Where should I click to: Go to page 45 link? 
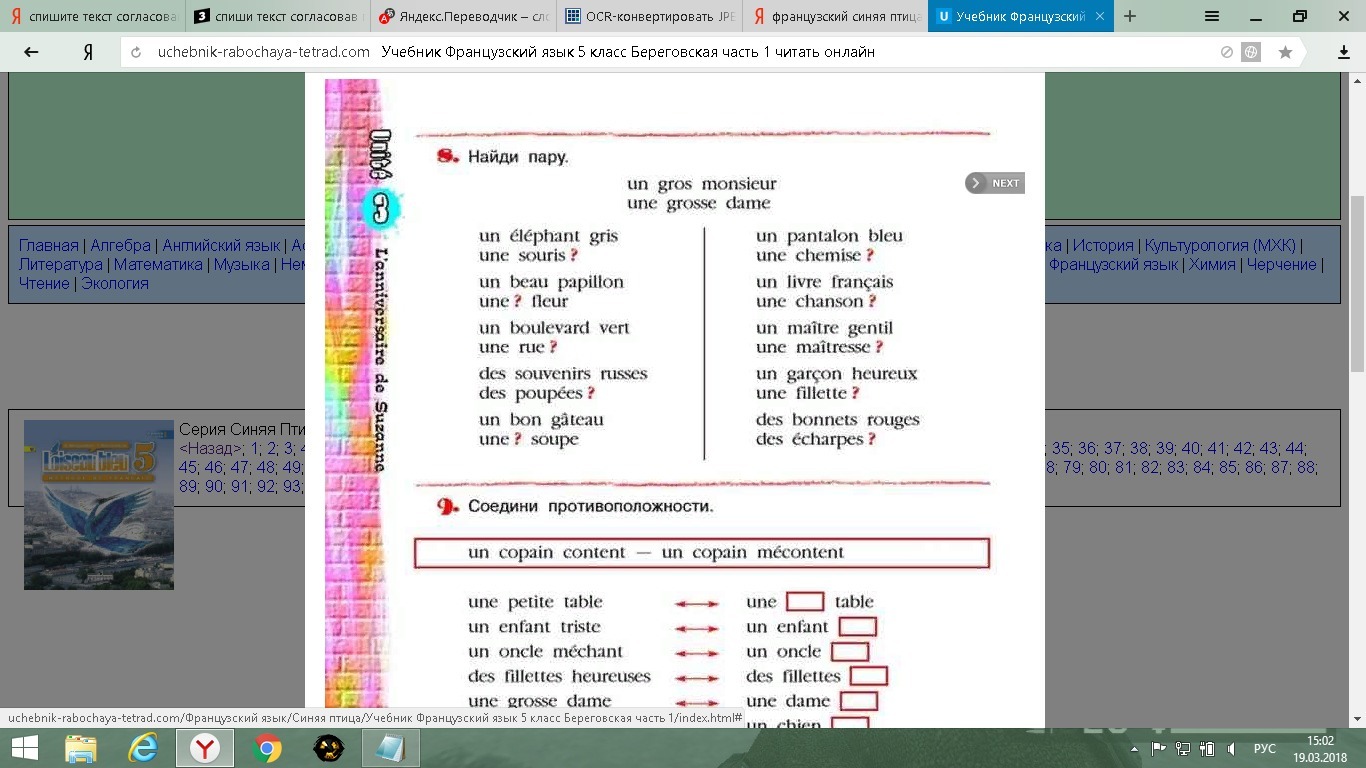[x=188, y=467]
